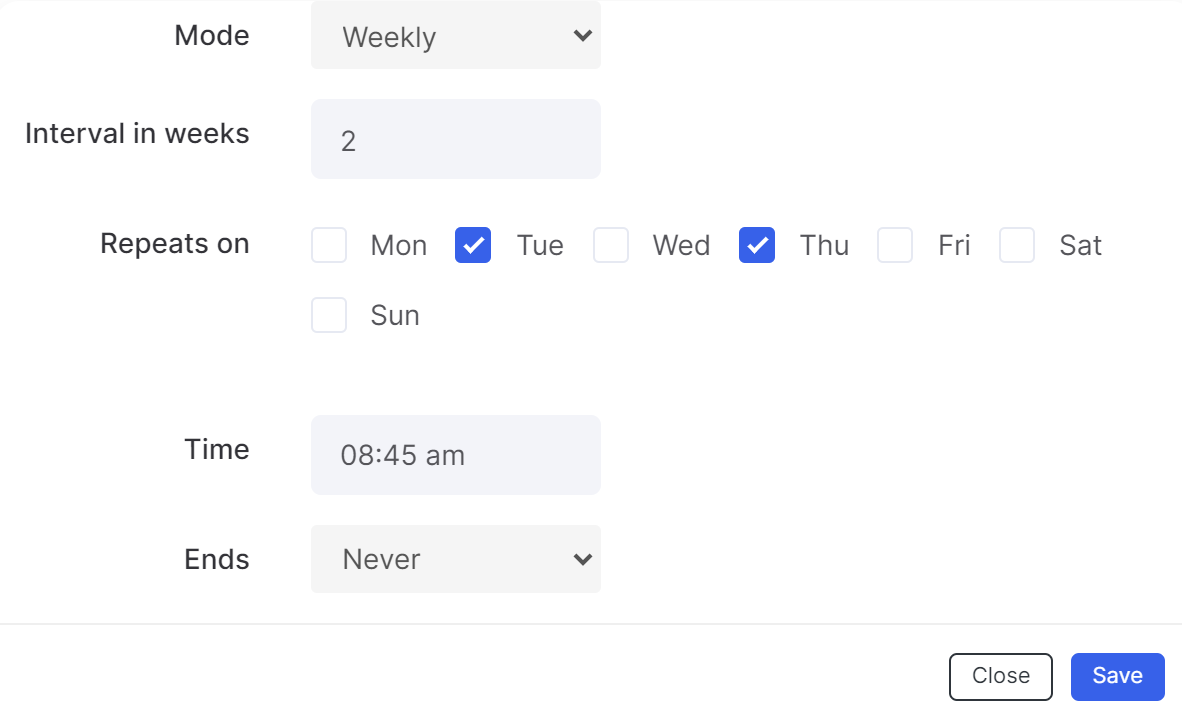
Task: Toggle the Sun checkbox on
Action: (329, 315)
